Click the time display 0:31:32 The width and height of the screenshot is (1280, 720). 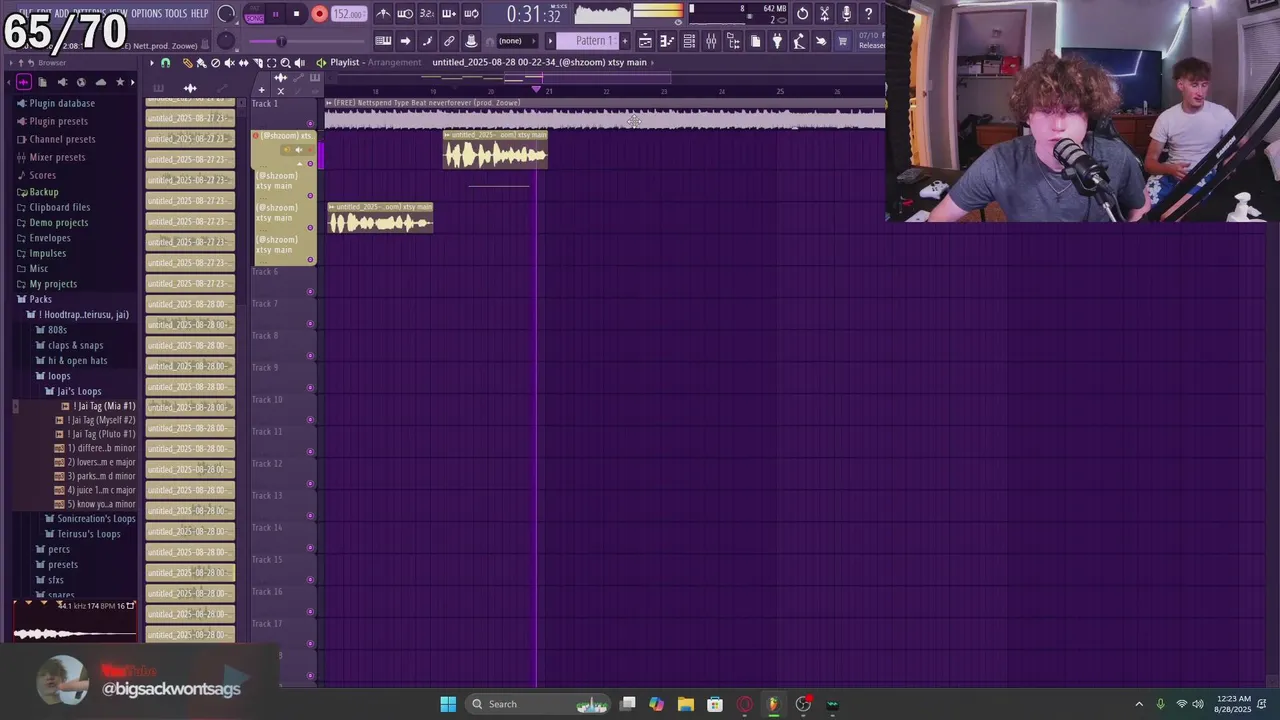coord(533,14)
